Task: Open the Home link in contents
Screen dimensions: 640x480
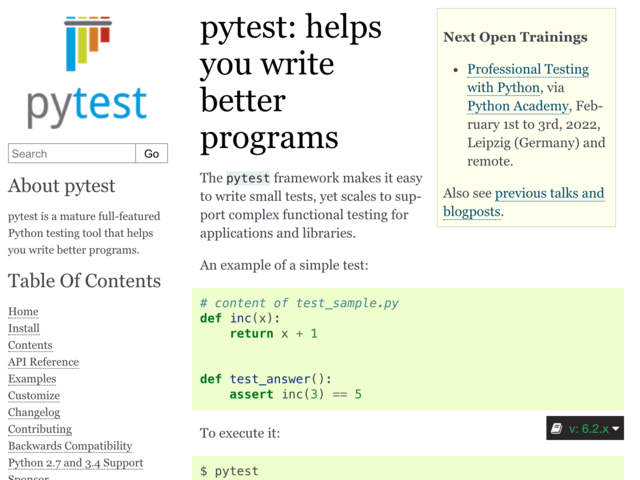Action: point(23,311)
